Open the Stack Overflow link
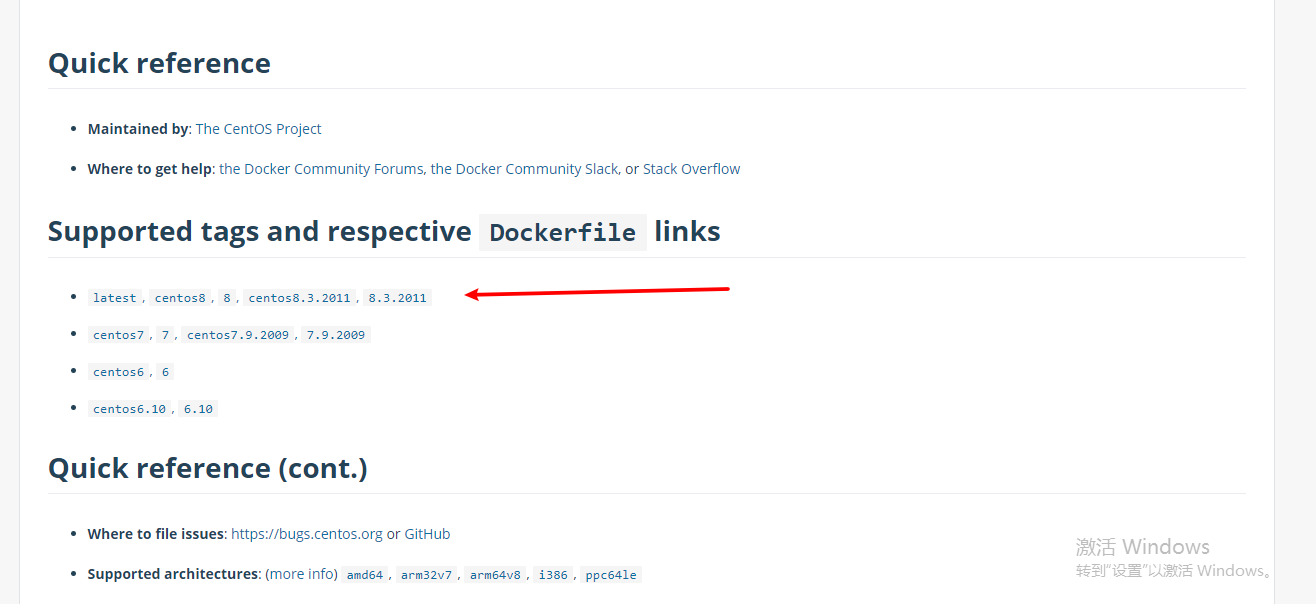Screen dimensions: 1316x604 [691, 169]
